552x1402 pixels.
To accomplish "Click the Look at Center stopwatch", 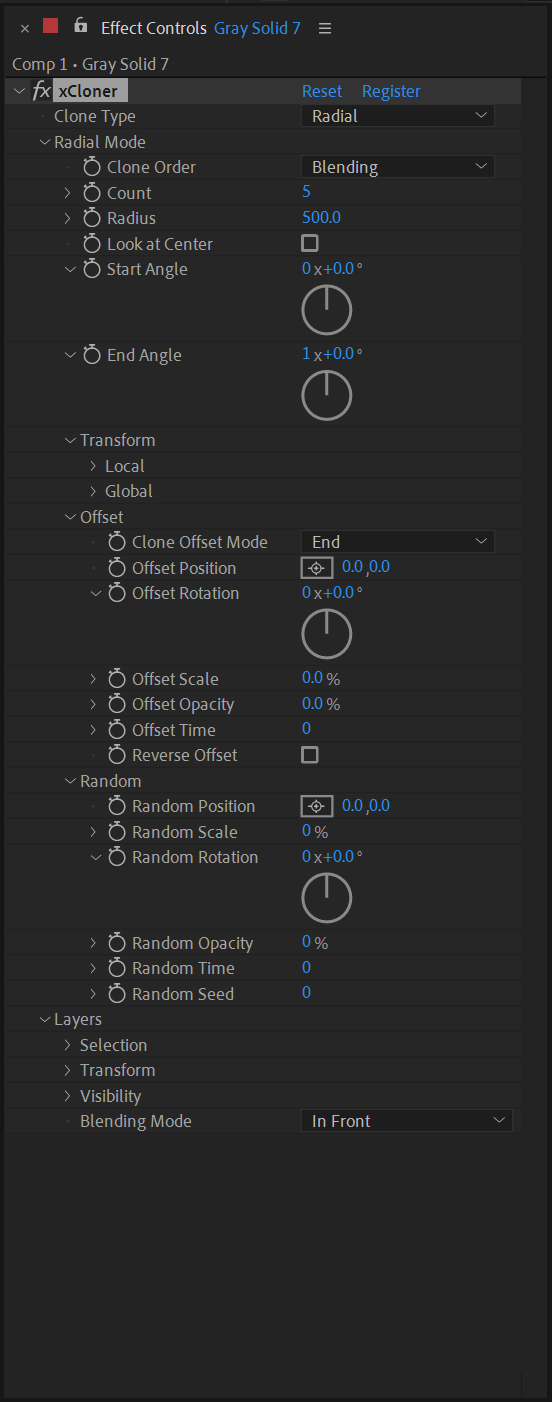I will (92, 243).
